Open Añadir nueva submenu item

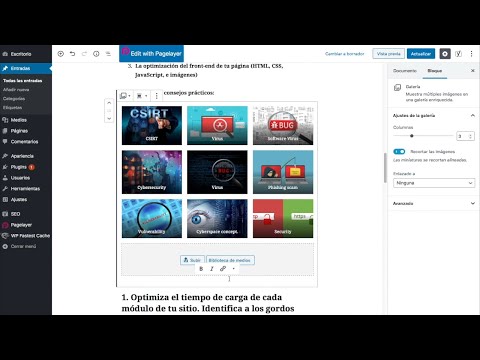coord(16,90)
